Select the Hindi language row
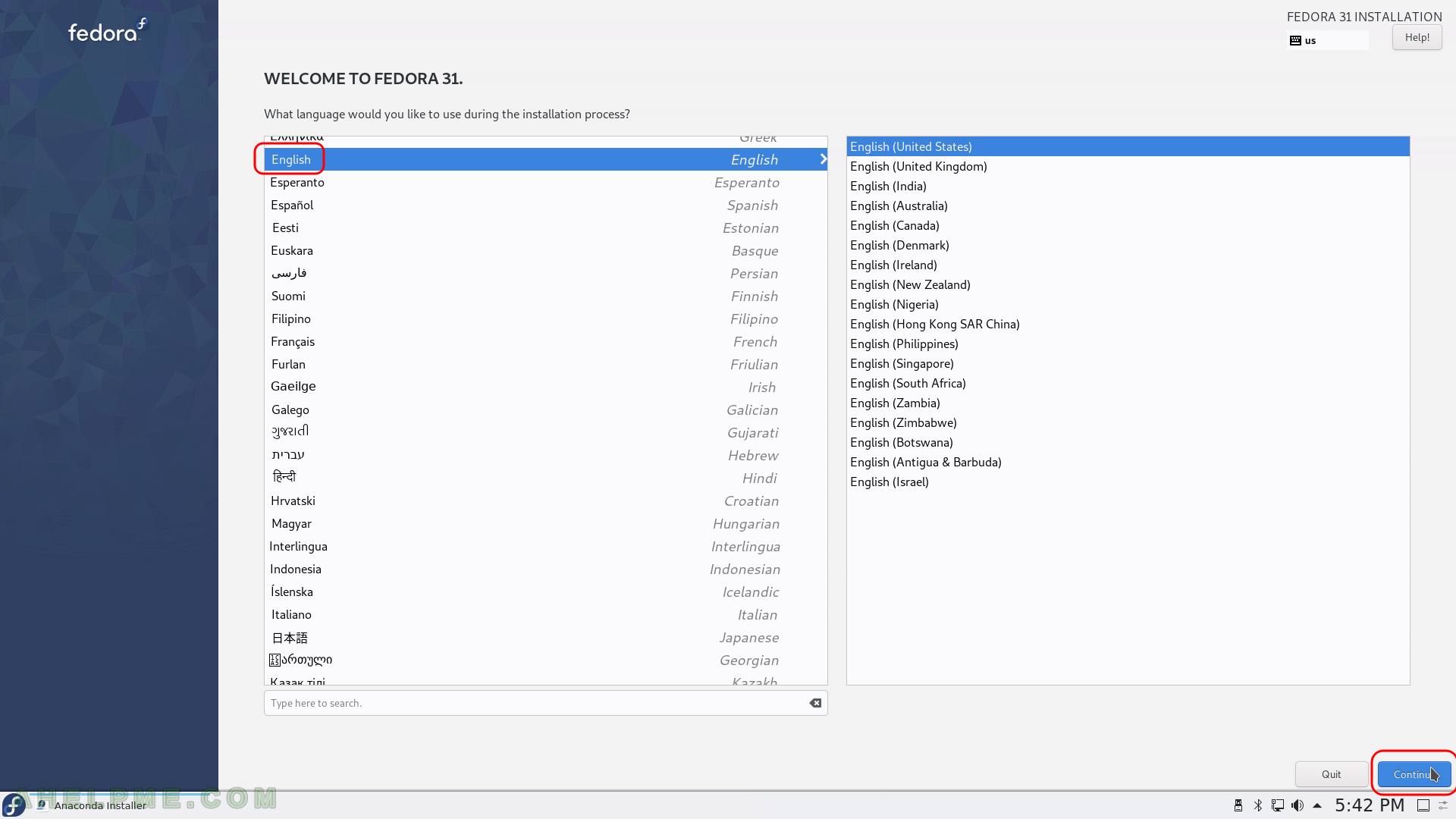This screenshot has height=819, width=1456. [x=545, y=478]
